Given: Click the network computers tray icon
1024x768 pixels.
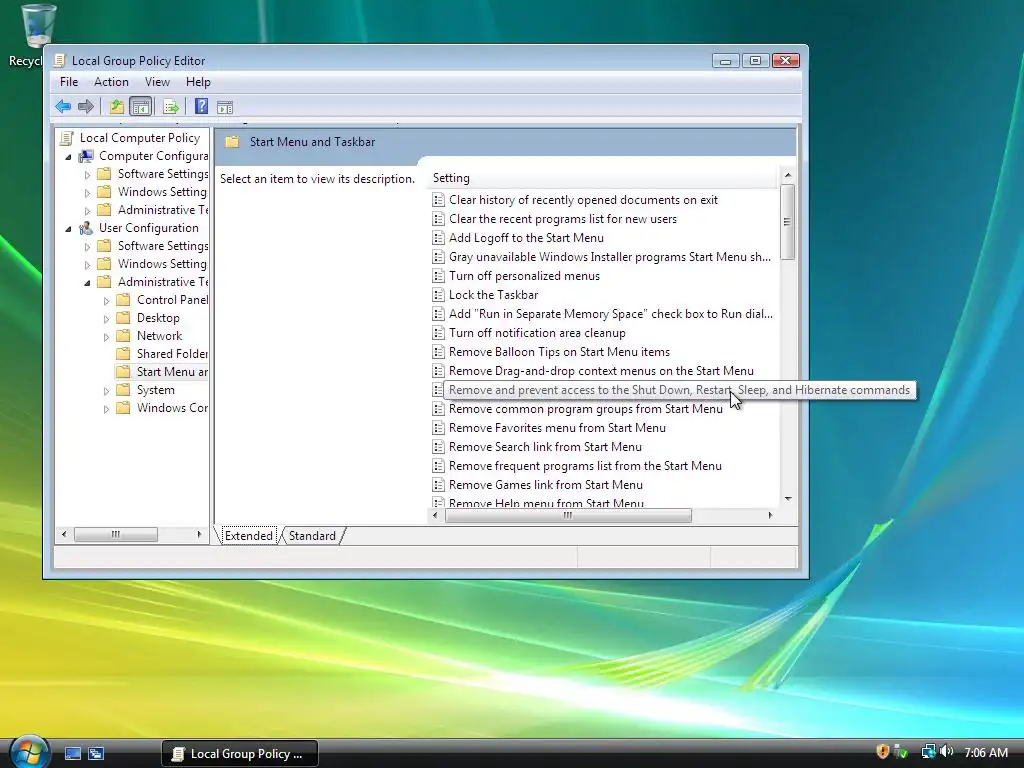Looking at the screenshot, I should (928, 752).
